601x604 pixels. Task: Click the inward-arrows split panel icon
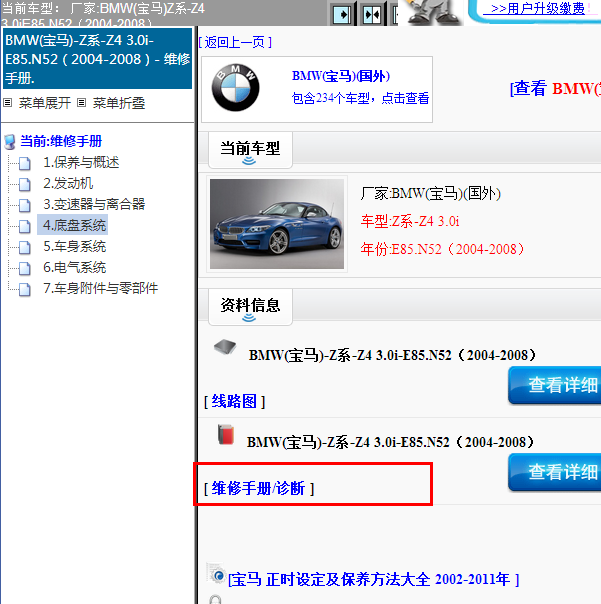point(372,15)
